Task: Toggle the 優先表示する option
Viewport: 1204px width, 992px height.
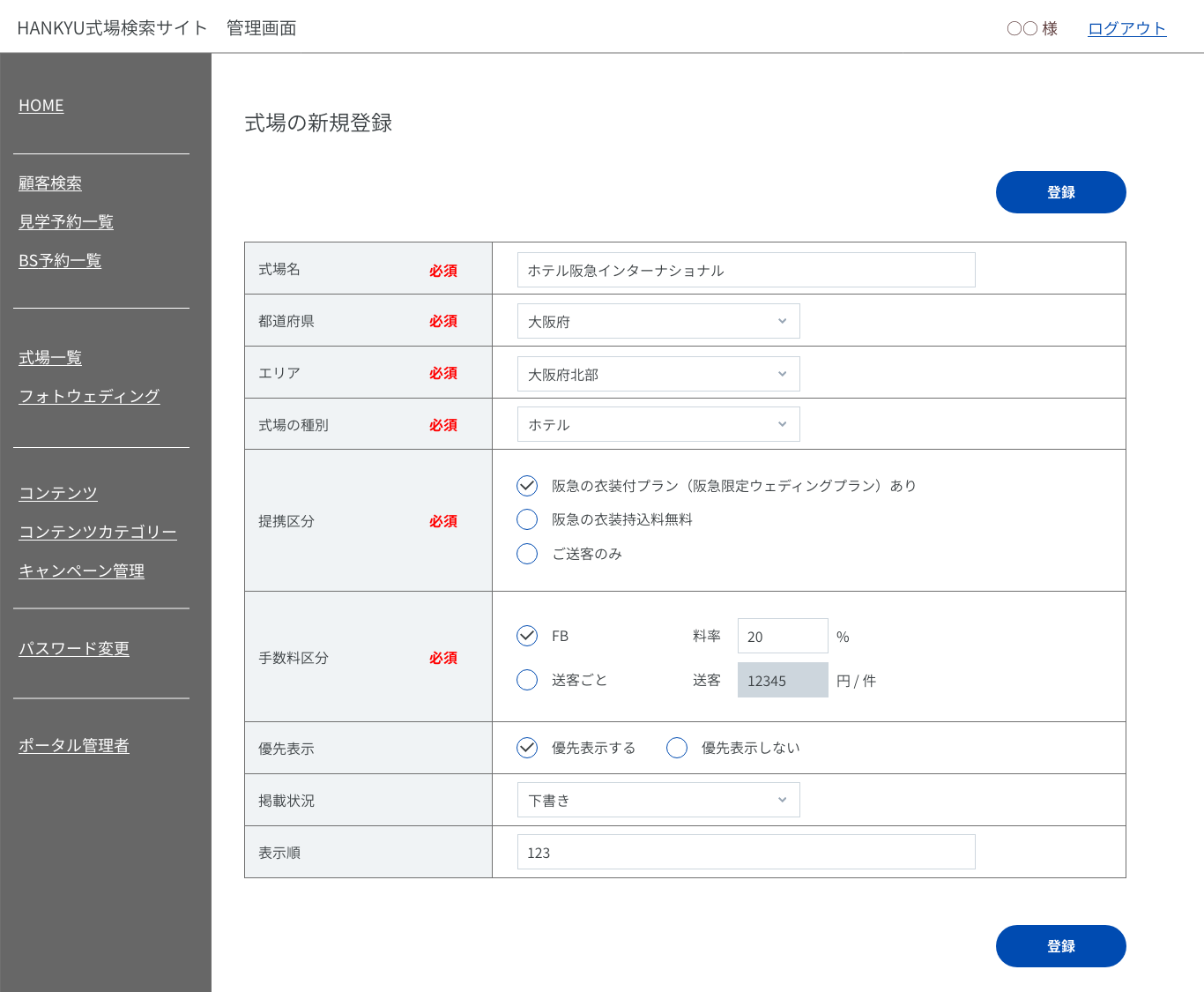Action: coord(527,748)
